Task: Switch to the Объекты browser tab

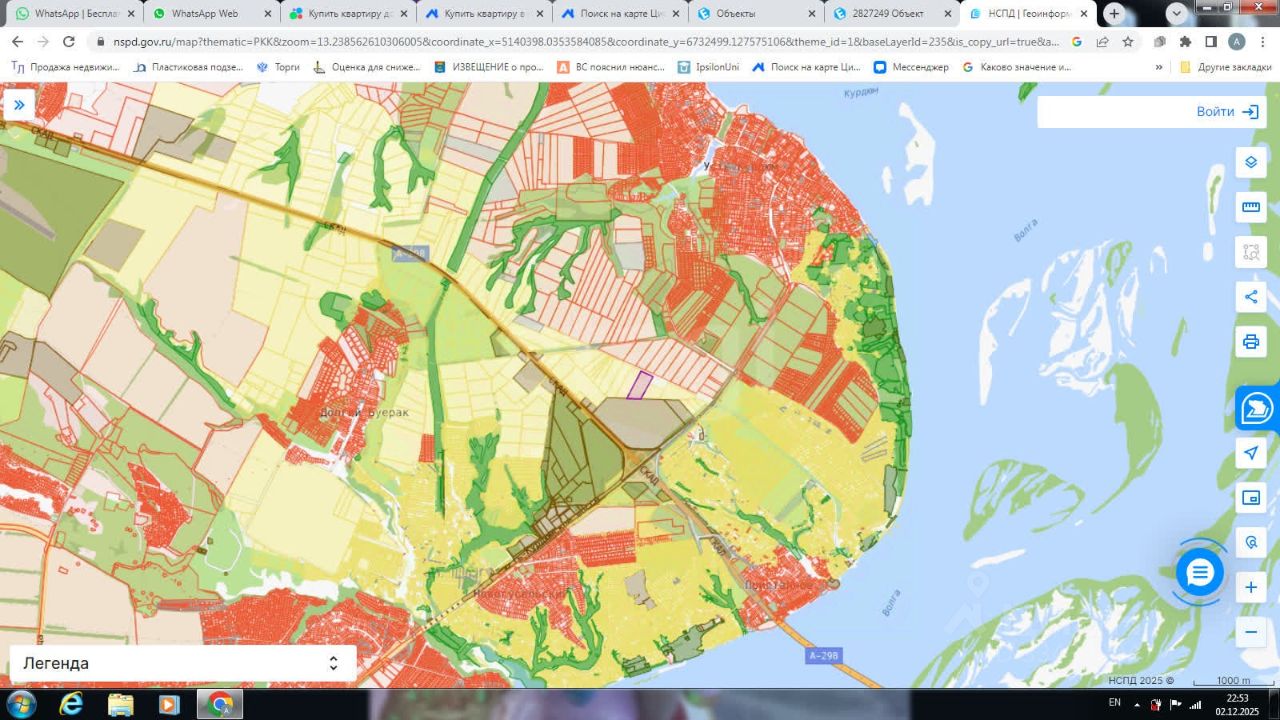Action: click(x=757, y=14)
